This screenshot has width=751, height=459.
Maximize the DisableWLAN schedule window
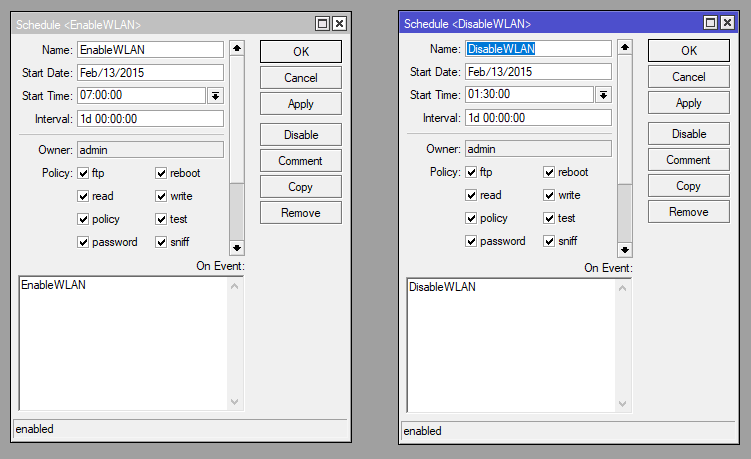[x=711, y=23]
